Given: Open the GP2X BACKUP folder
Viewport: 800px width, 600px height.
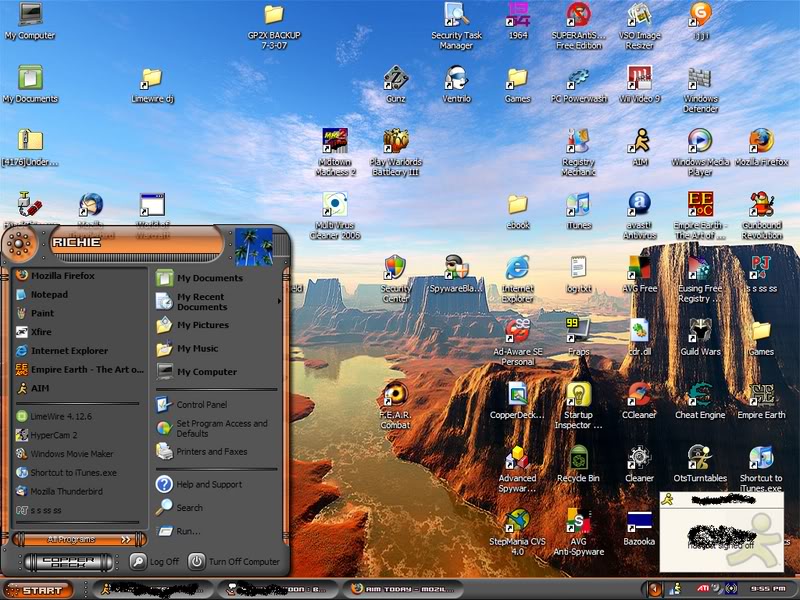Looking at the screenshot, I should click(273, 15).
